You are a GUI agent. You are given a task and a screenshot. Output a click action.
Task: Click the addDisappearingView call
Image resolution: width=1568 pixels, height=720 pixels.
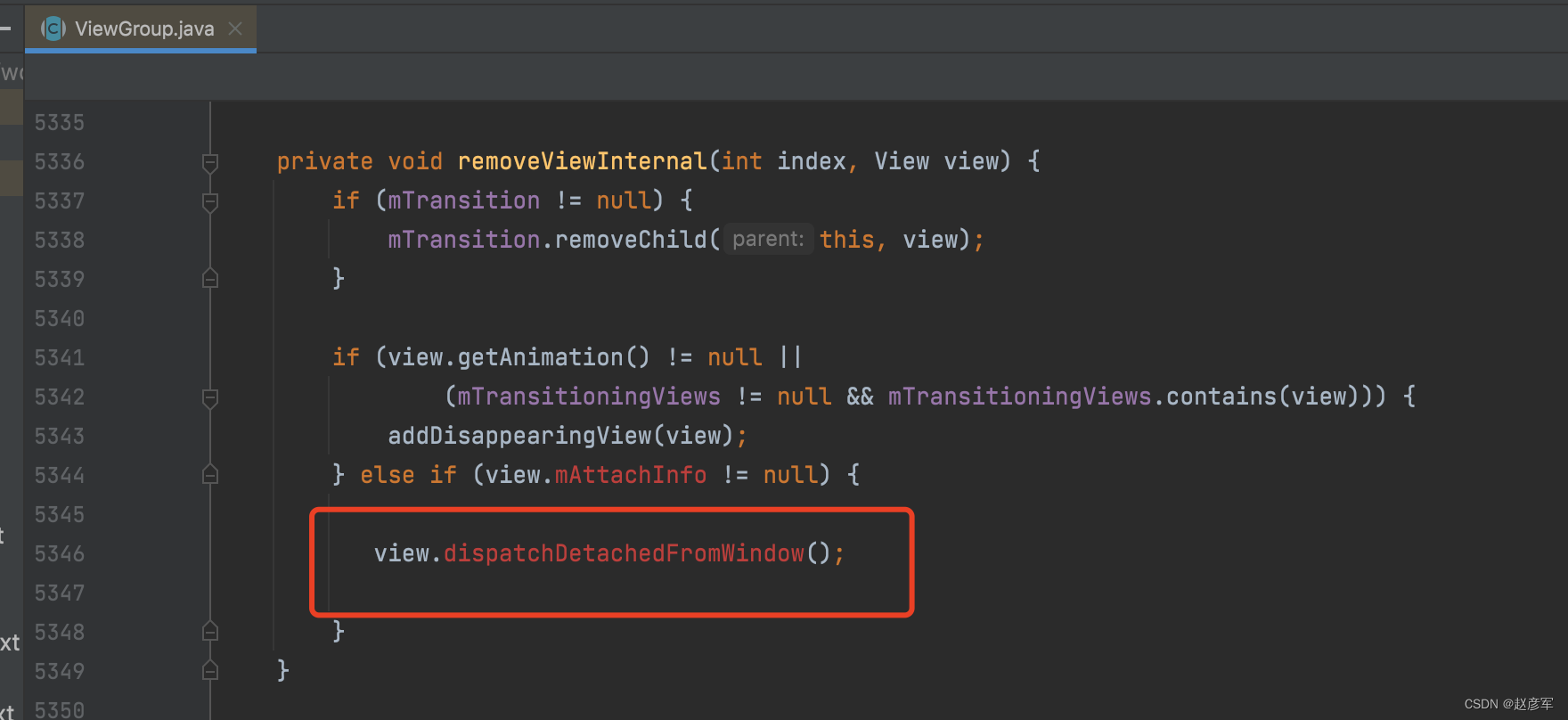click(519, 436)
